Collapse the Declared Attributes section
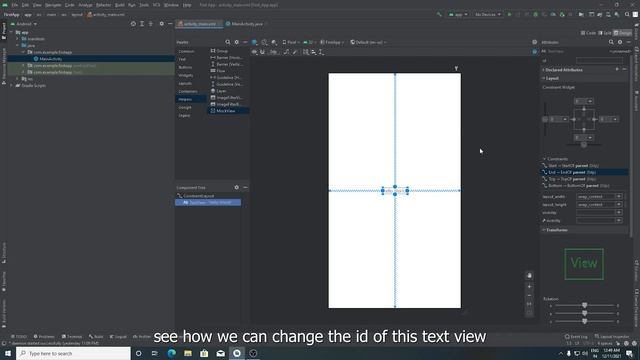Screen dimensions: 640x360 tap(544, 70)
